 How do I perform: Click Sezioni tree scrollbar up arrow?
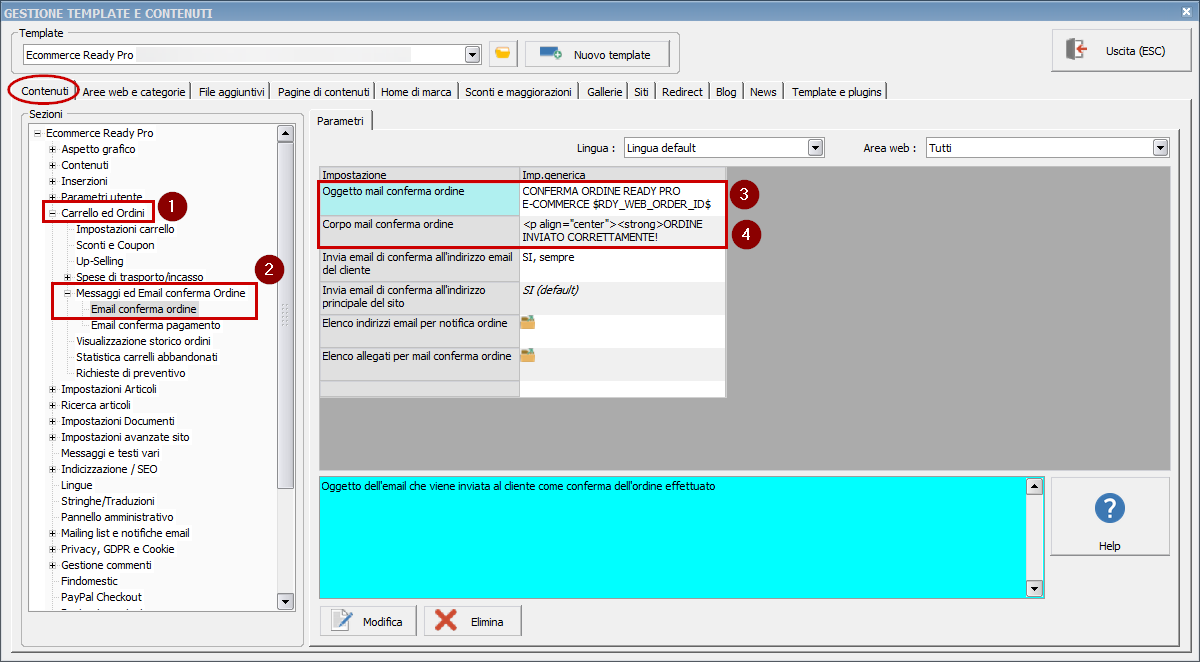pyautogui.click(x=285, y=133)
